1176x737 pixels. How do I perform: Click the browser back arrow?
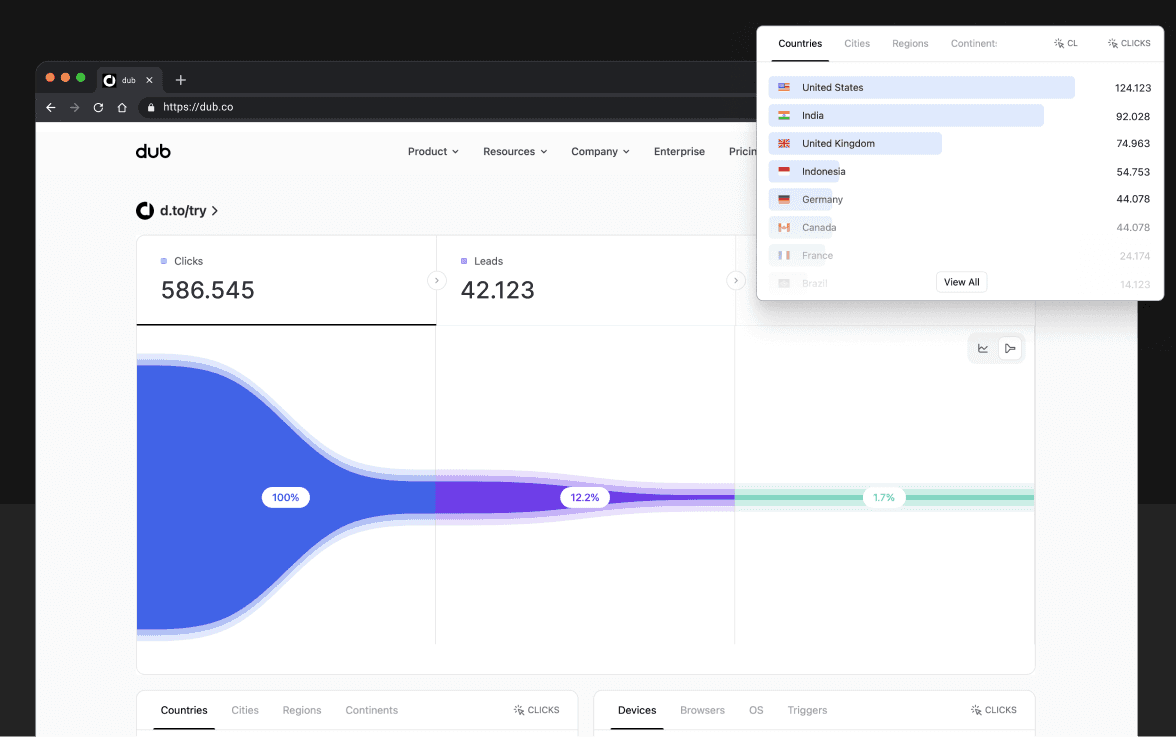coord(51,107)
